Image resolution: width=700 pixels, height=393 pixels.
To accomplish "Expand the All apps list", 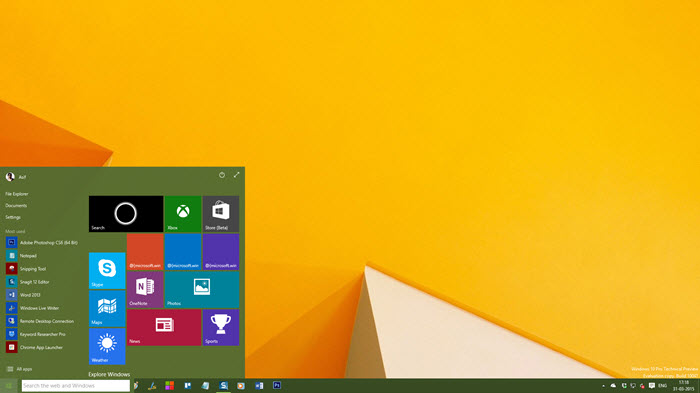I will click(19, 369).
